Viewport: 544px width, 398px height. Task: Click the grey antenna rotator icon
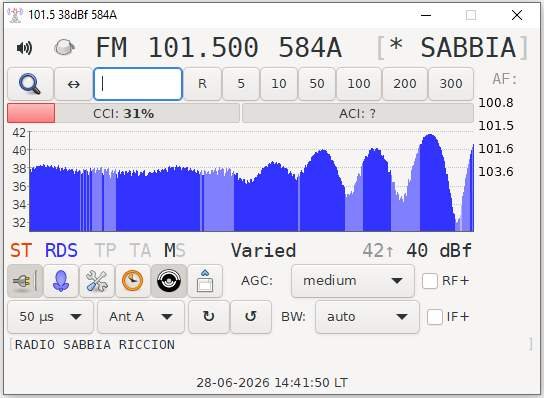(65, 47)
